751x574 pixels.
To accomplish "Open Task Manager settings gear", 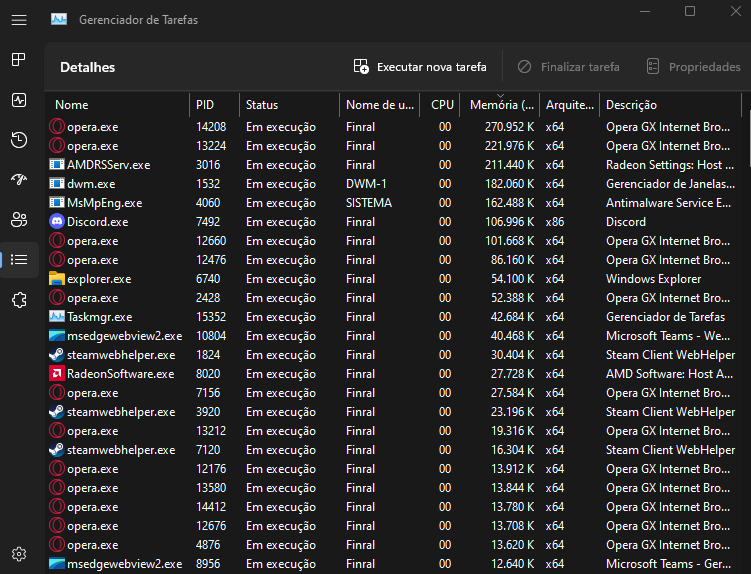I will pos(19,554).
